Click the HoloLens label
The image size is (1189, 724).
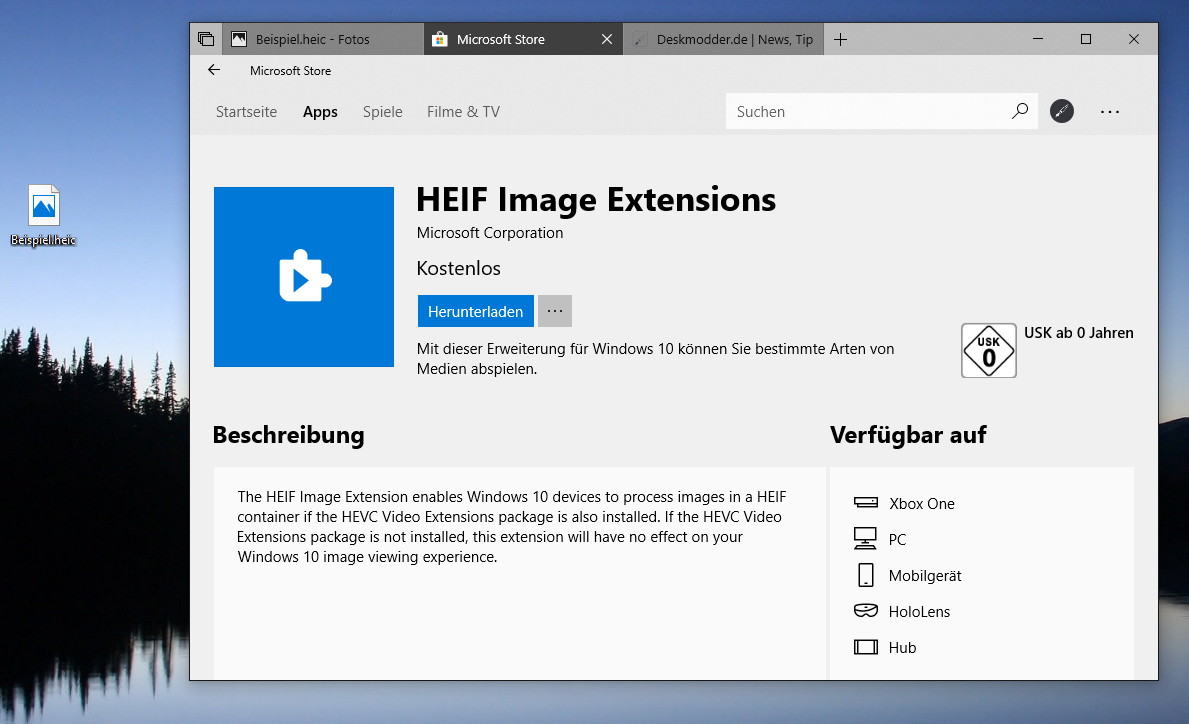tap(919, 611)
